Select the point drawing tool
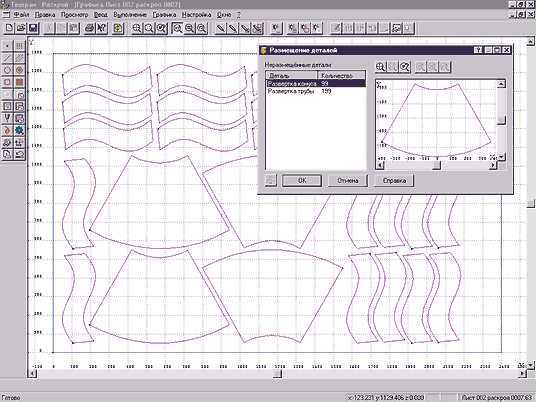536x402 pixels. (x=7, y=45)
